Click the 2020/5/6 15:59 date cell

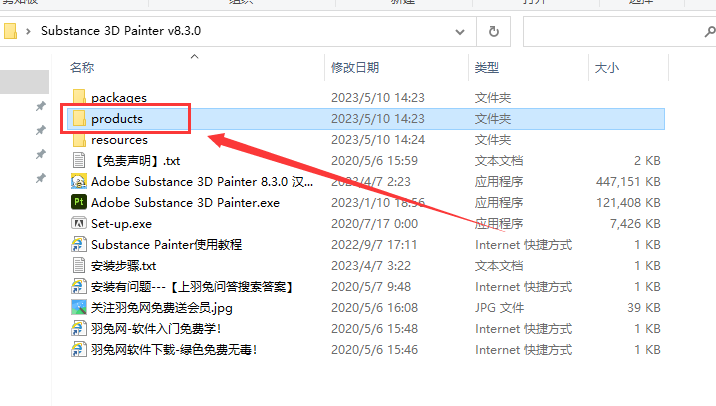point(374,161)
